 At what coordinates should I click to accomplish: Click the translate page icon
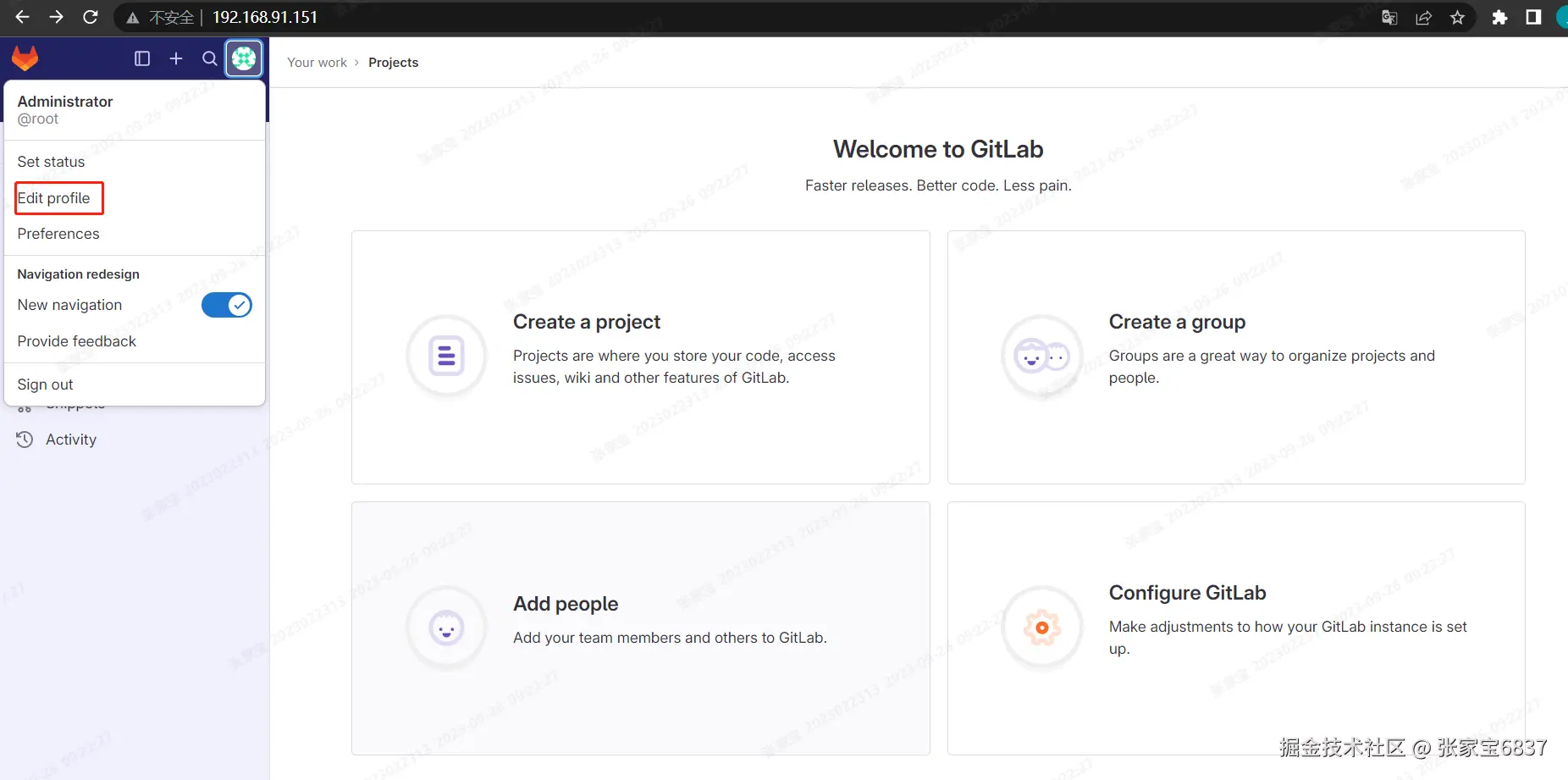[x=1389, y=17]
